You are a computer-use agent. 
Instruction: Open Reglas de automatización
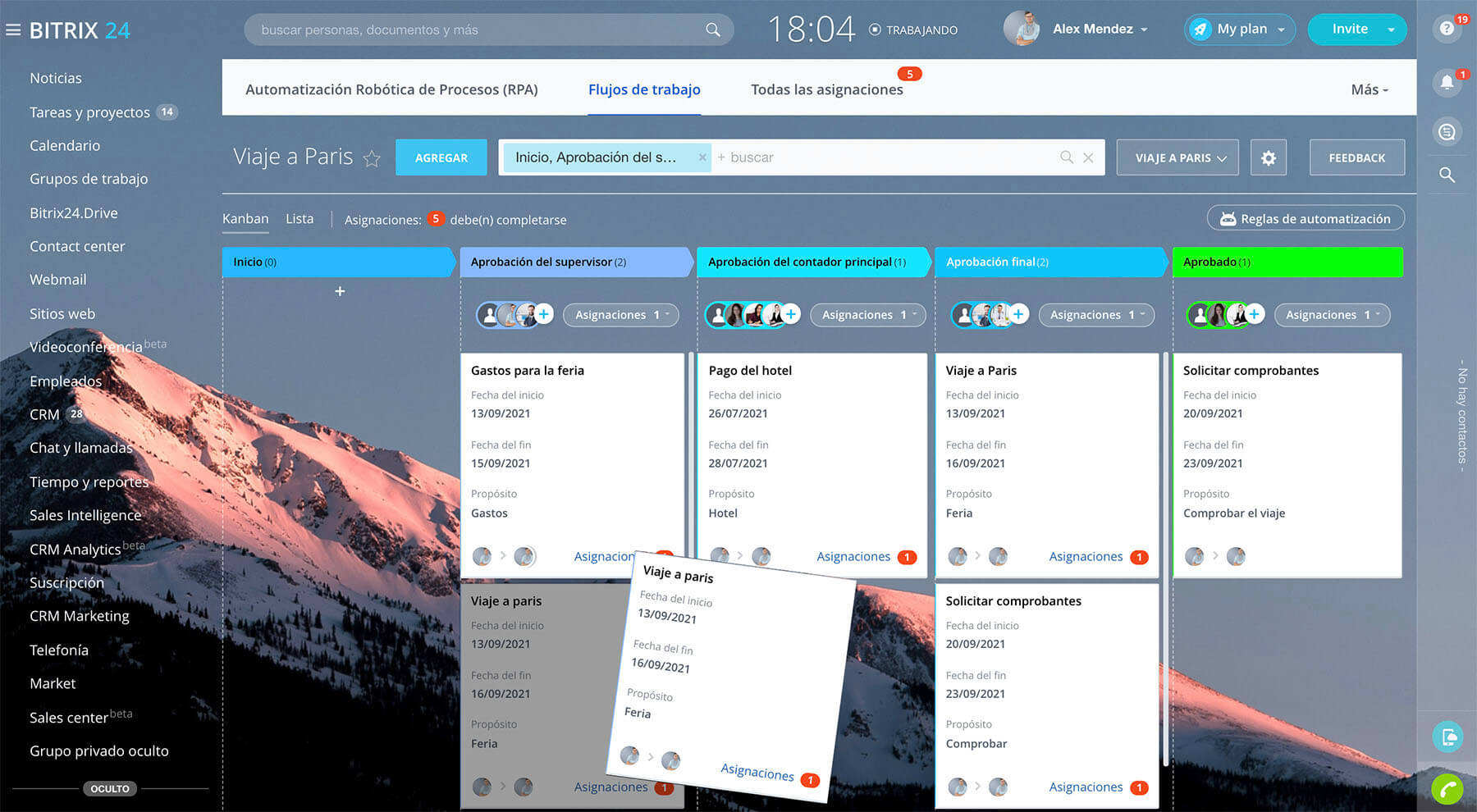(1306, 219)
